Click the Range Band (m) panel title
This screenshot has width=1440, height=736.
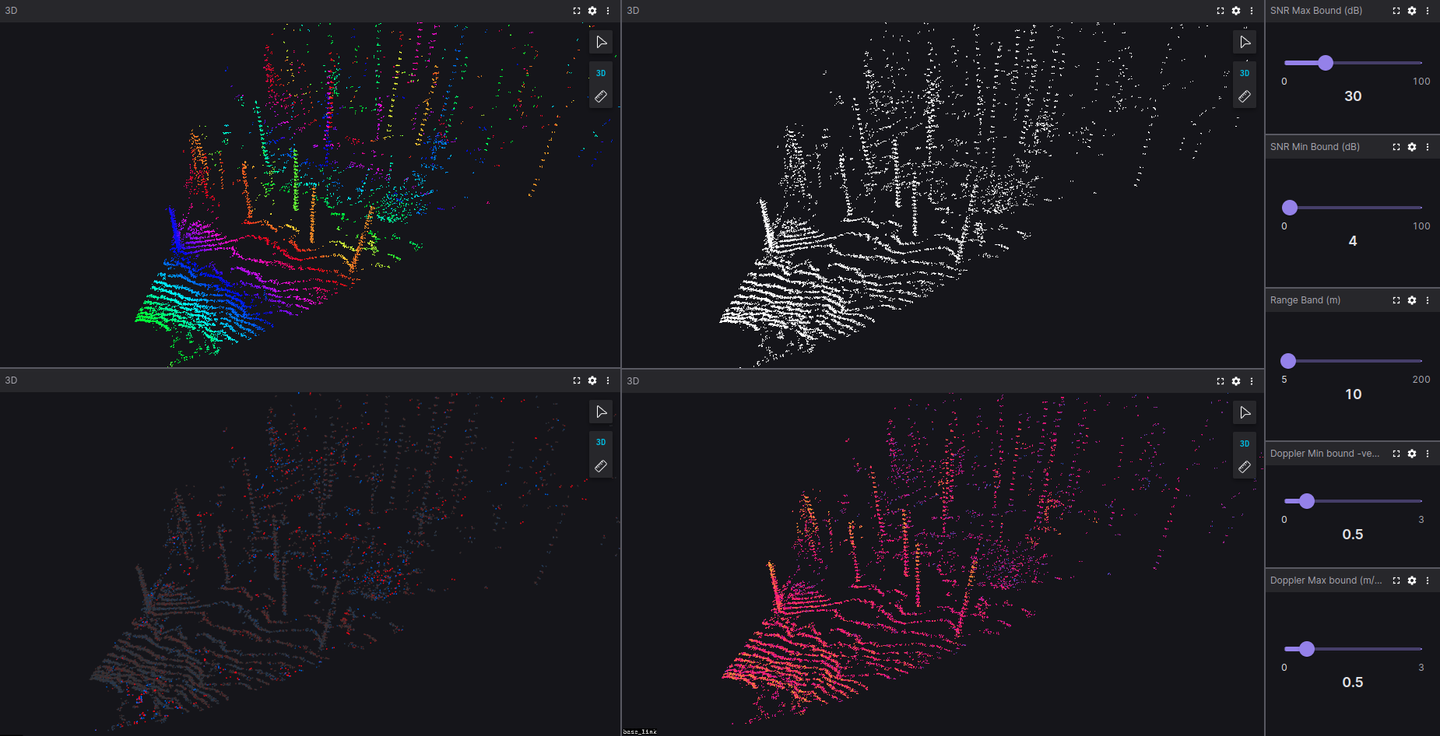1306,300
